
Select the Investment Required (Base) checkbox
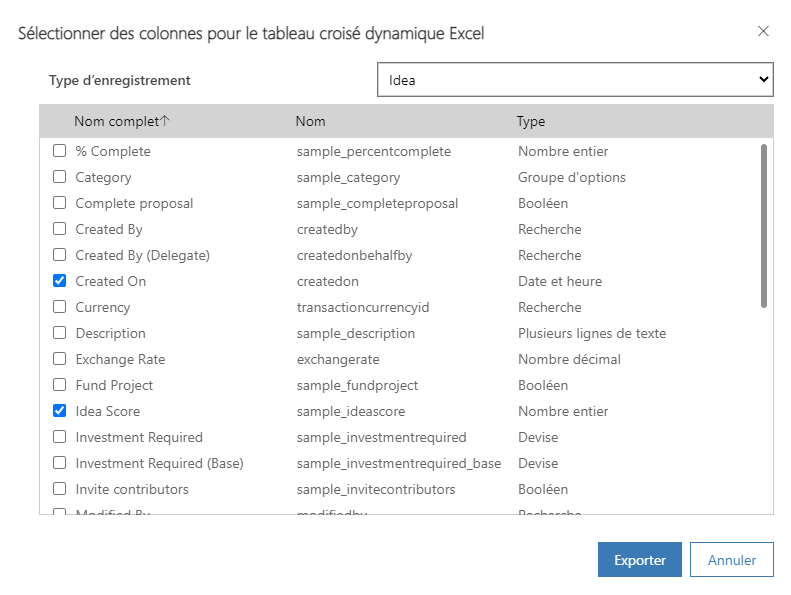point(60,463)
